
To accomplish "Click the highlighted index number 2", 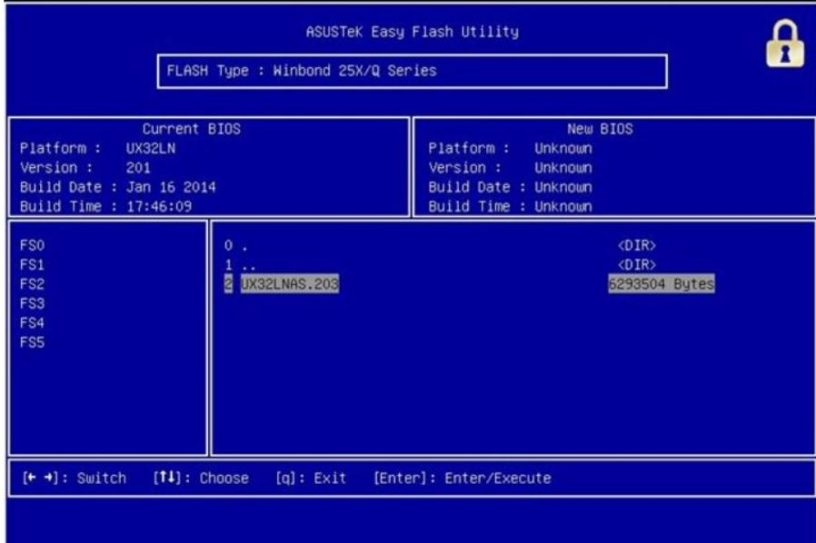I will pyautogui.click(x=228, y=284).
